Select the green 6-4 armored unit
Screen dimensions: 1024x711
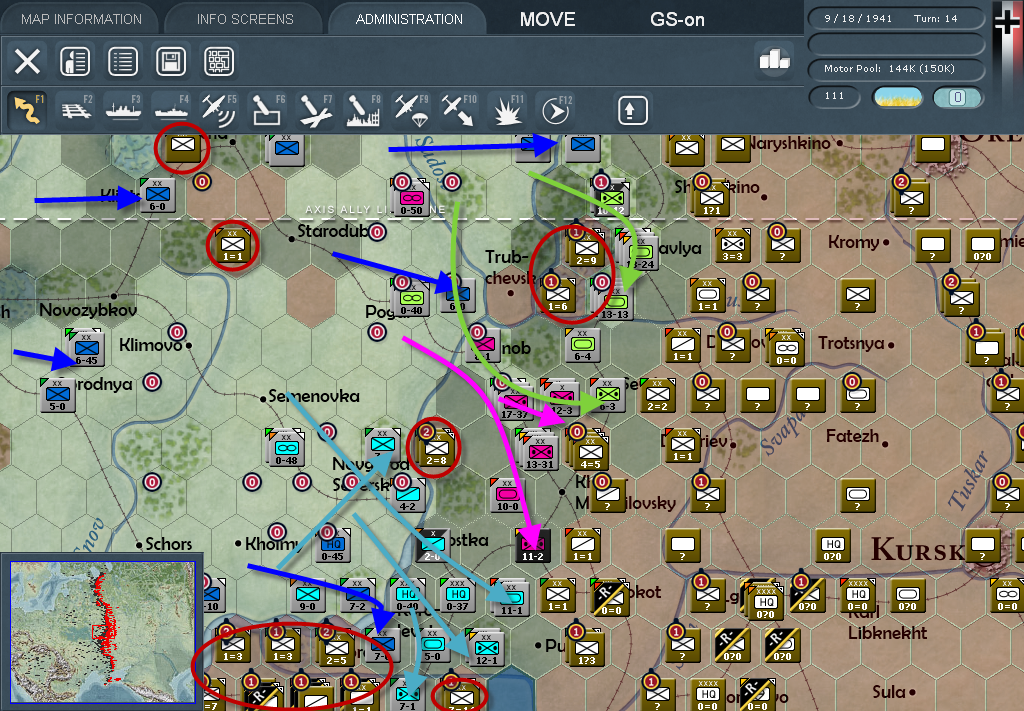coord(583,345)
